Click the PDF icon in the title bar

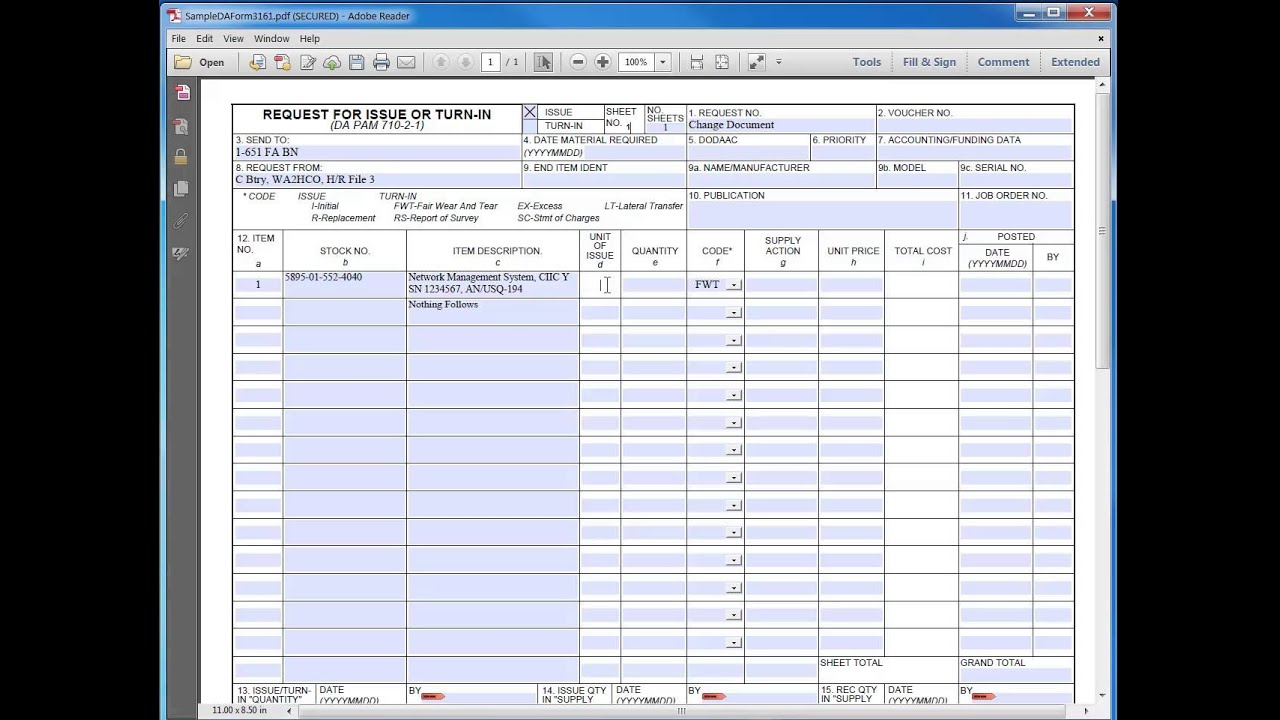(x=174, y=15)
